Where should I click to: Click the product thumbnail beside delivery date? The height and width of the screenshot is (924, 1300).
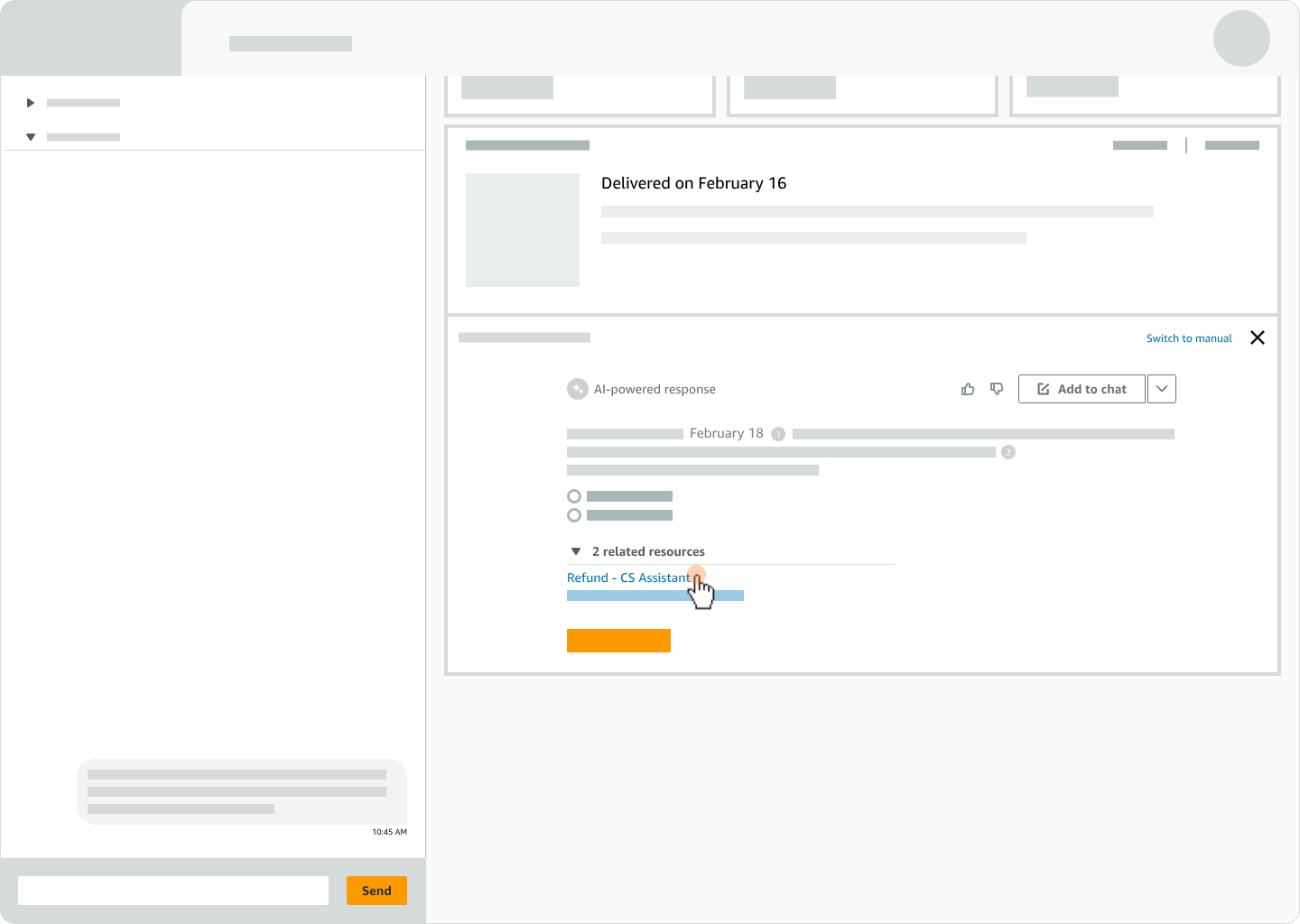(523, 230)
